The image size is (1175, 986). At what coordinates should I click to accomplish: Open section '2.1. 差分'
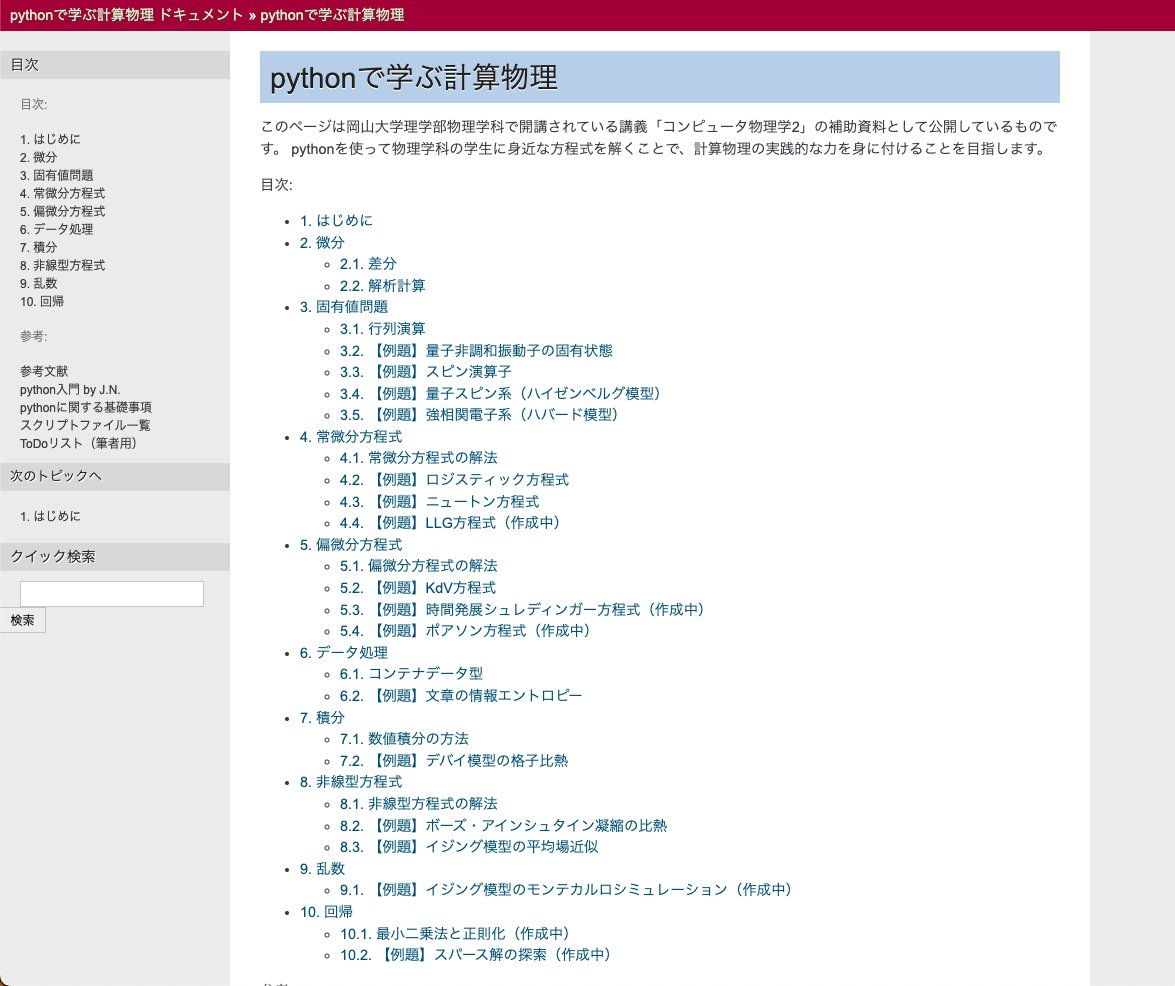pyautogui.click(x=368, y=264)
